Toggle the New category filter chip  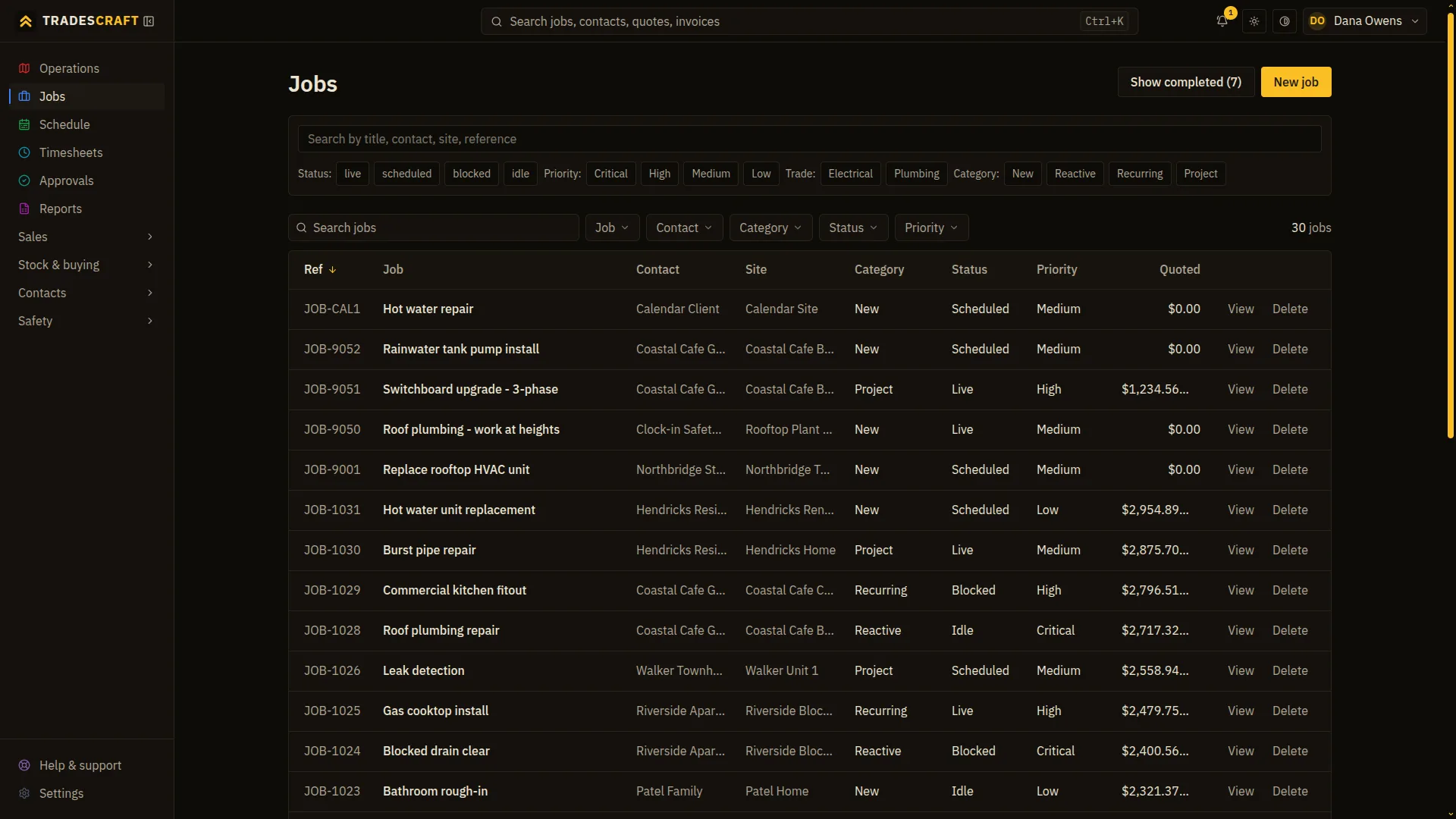click(x=1022, y=174)
